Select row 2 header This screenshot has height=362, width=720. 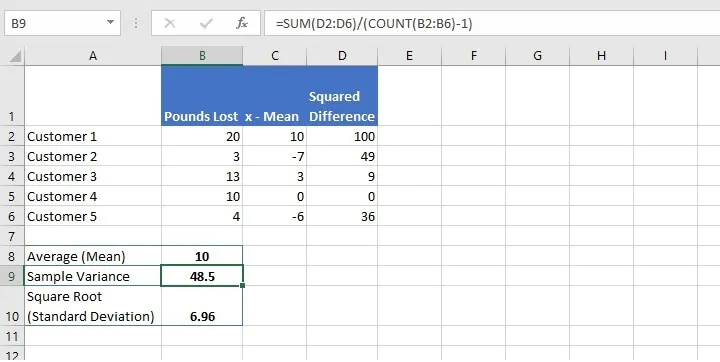click(x=12, y=136)
